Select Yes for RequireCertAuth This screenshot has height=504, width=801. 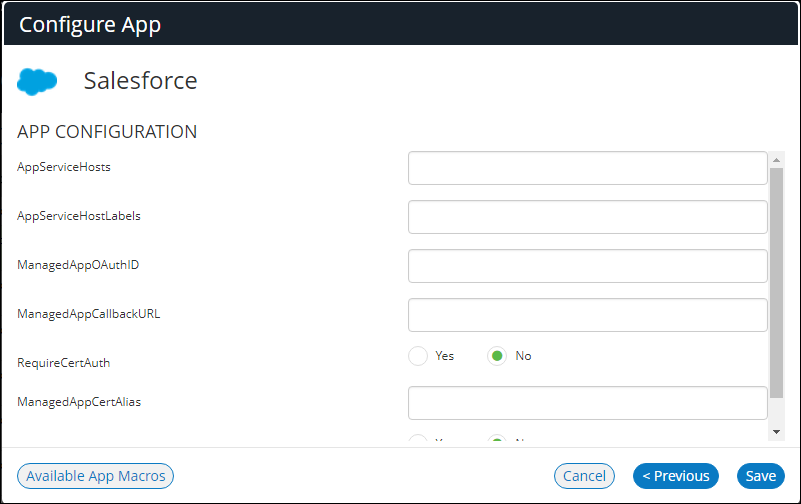pyautogui.click(x=418, y=356)
